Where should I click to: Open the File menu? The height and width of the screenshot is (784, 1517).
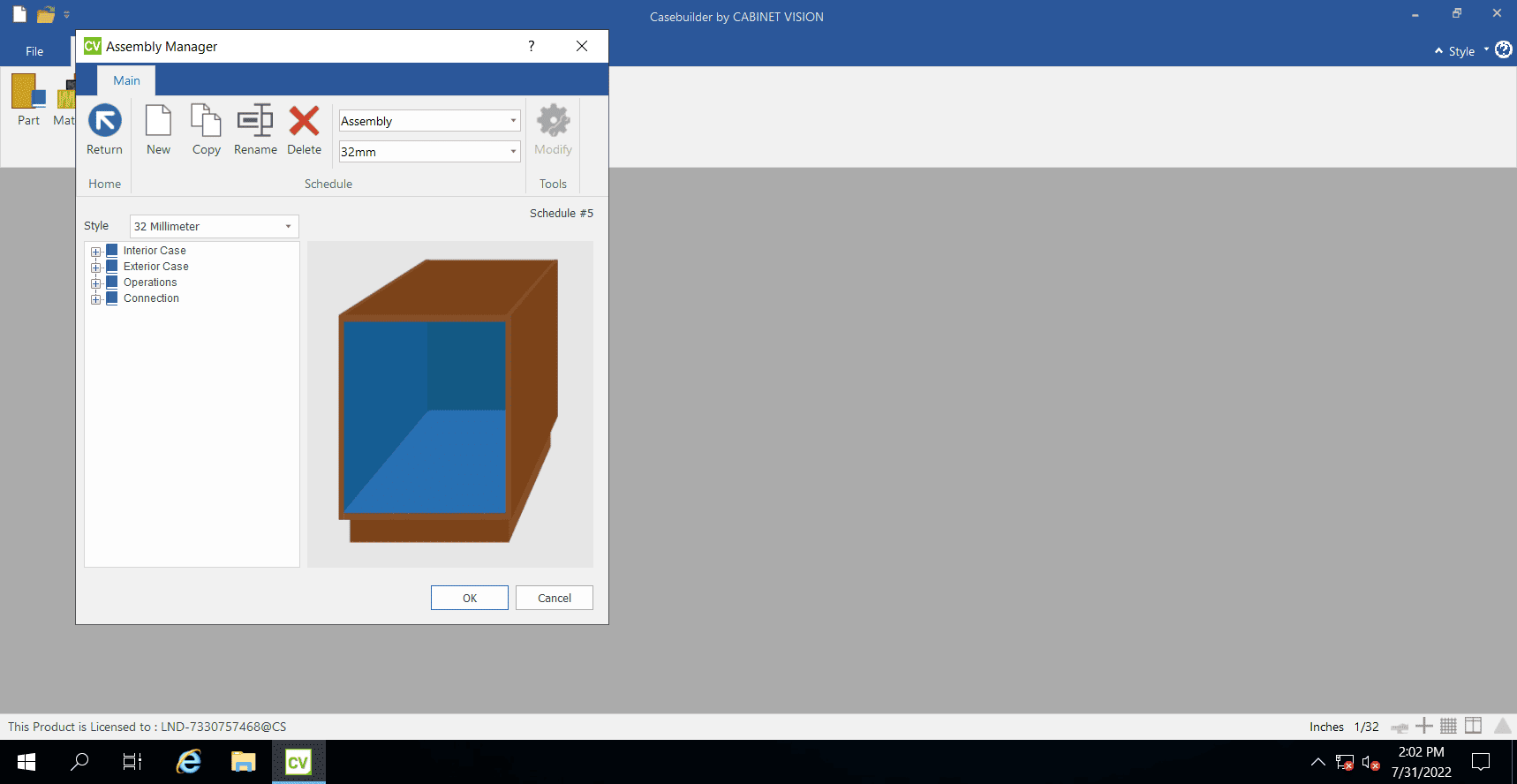pos(34,51)
